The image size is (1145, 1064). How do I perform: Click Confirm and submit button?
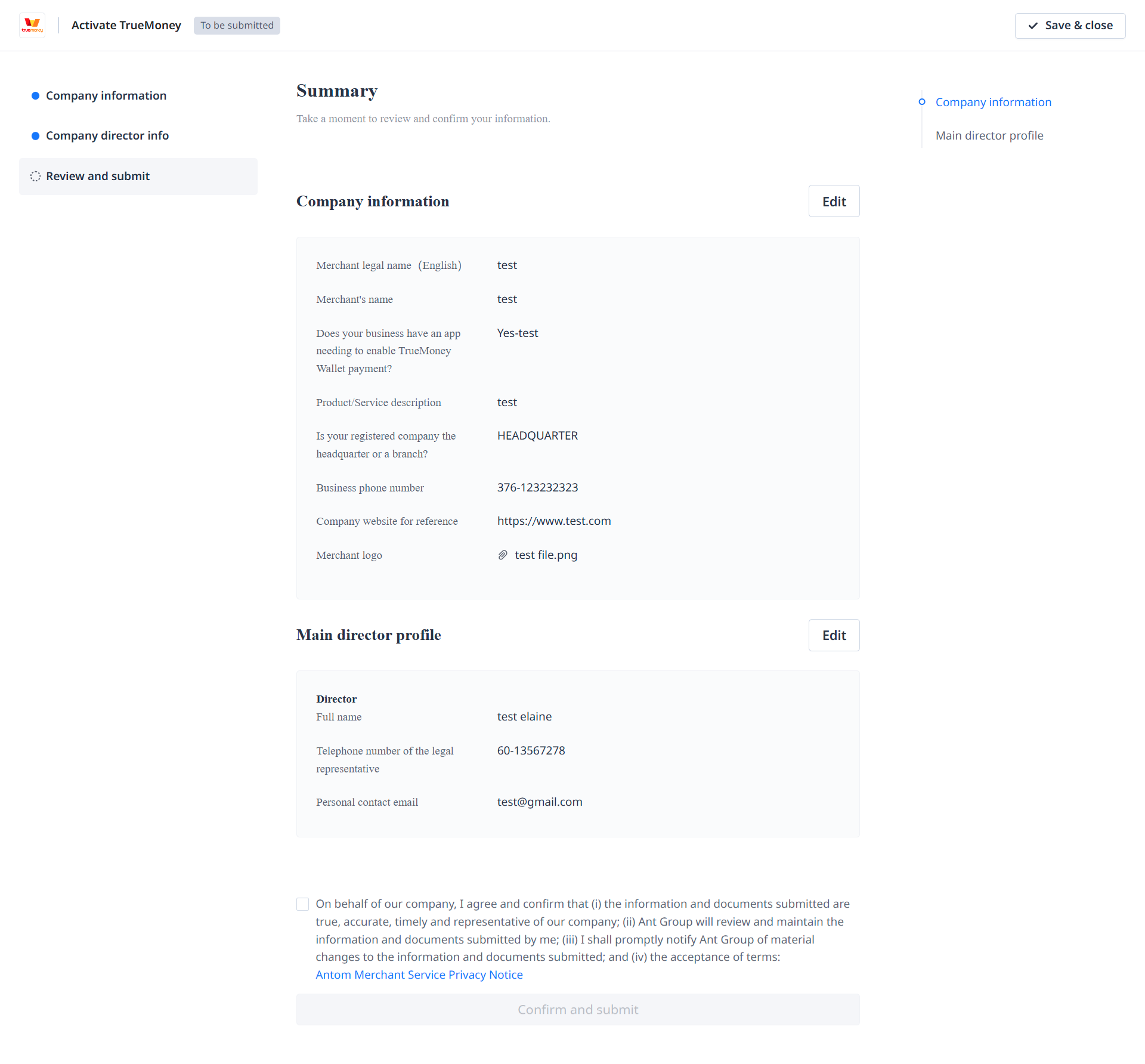(578, 1010)
